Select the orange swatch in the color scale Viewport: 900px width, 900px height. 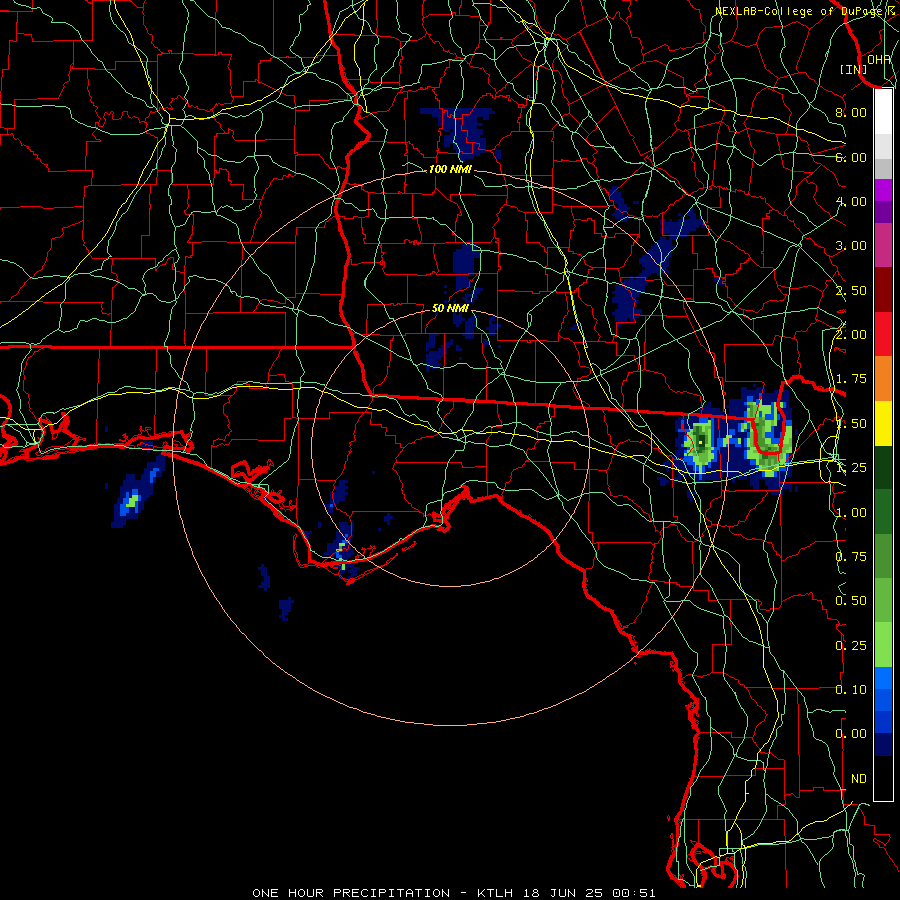click(883, 379)
